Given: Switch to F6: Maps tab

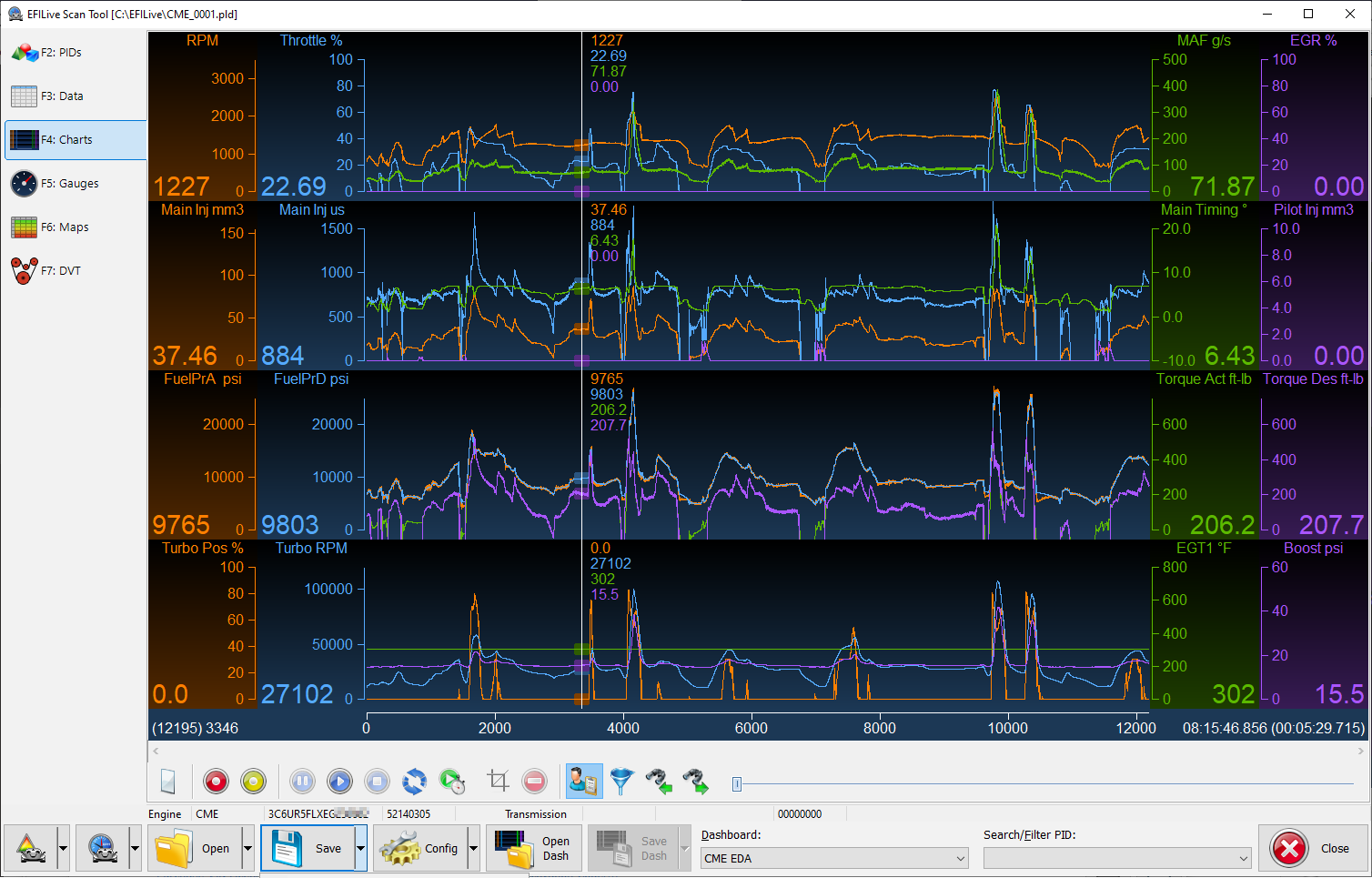Looking at the screenshot, I should pos(75,227).
